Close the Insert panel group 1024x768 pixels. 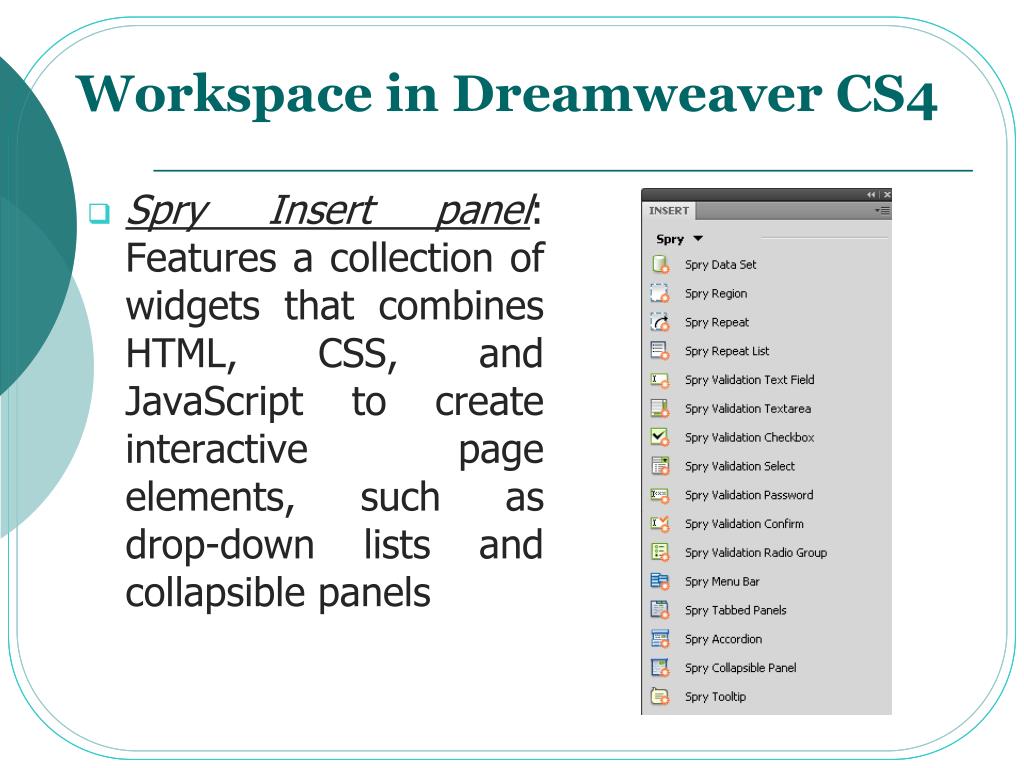pos(887,195)
